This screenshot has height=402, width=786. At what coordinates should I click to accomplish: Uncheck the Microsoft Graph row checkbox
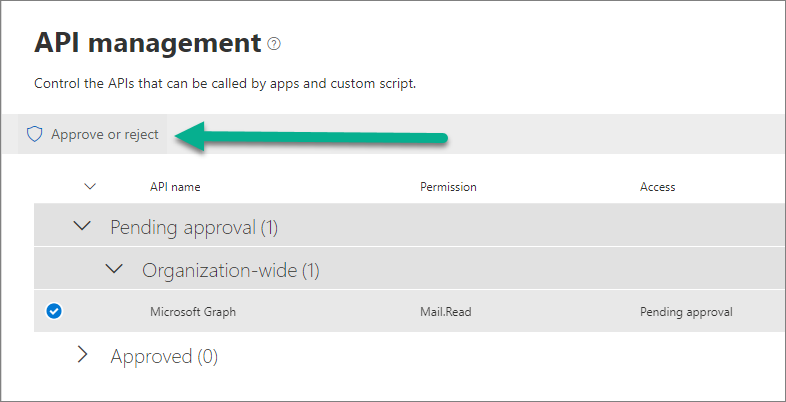[54, 312]
